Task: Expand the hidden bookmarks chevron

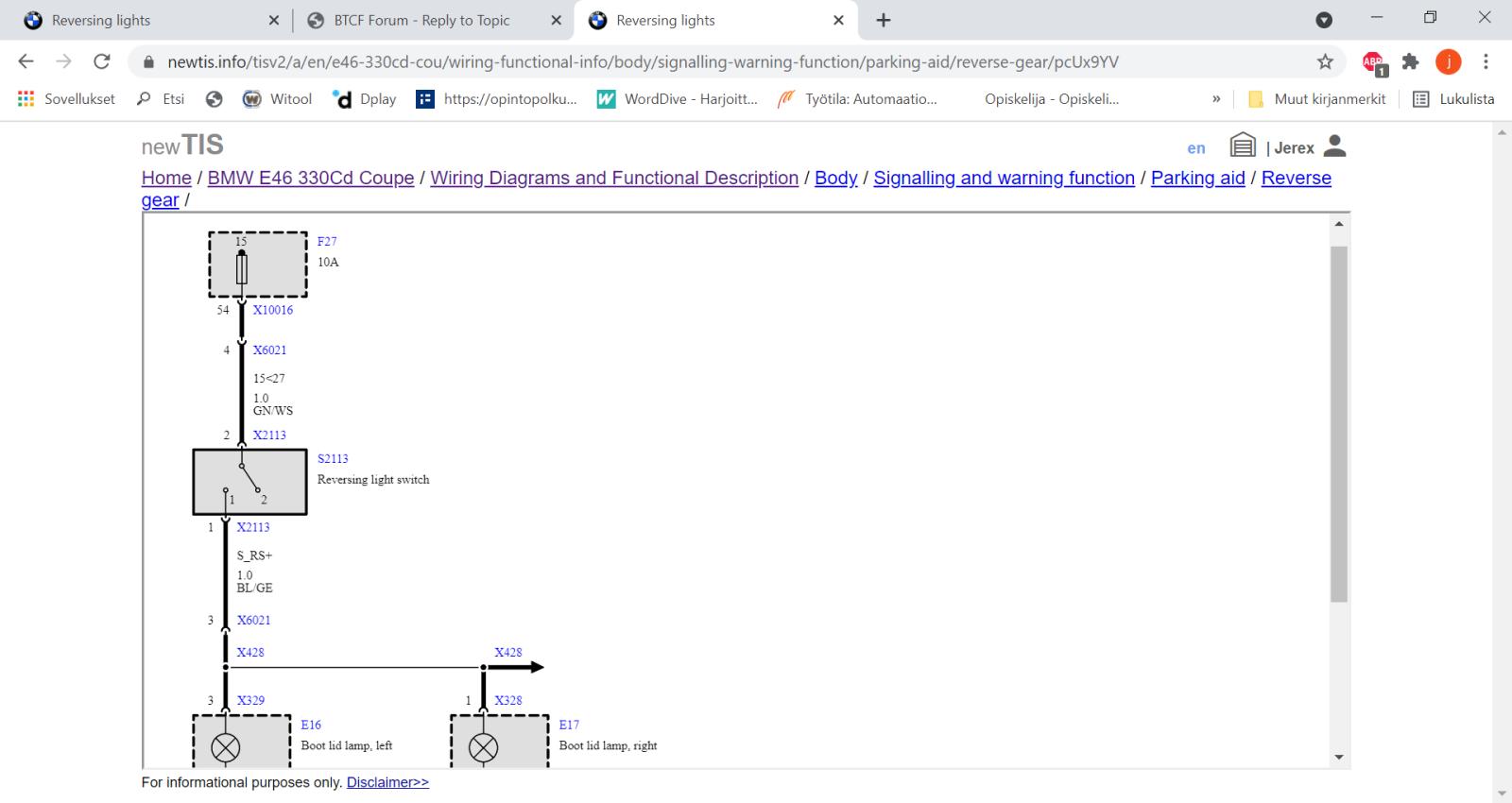Action: (x=1216, y=98)
